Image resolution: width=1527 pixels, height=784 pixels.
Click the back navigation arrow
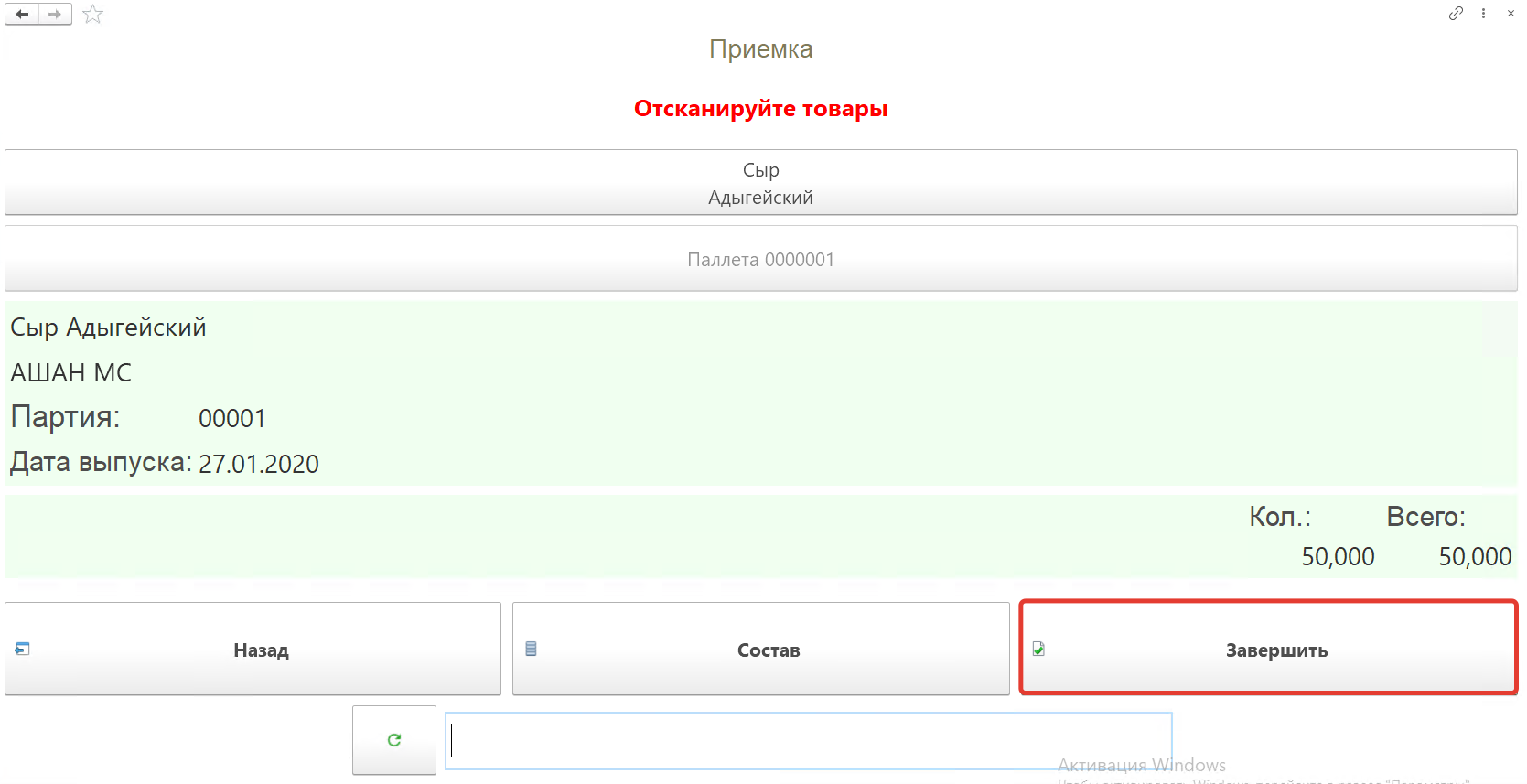[22, 14]
